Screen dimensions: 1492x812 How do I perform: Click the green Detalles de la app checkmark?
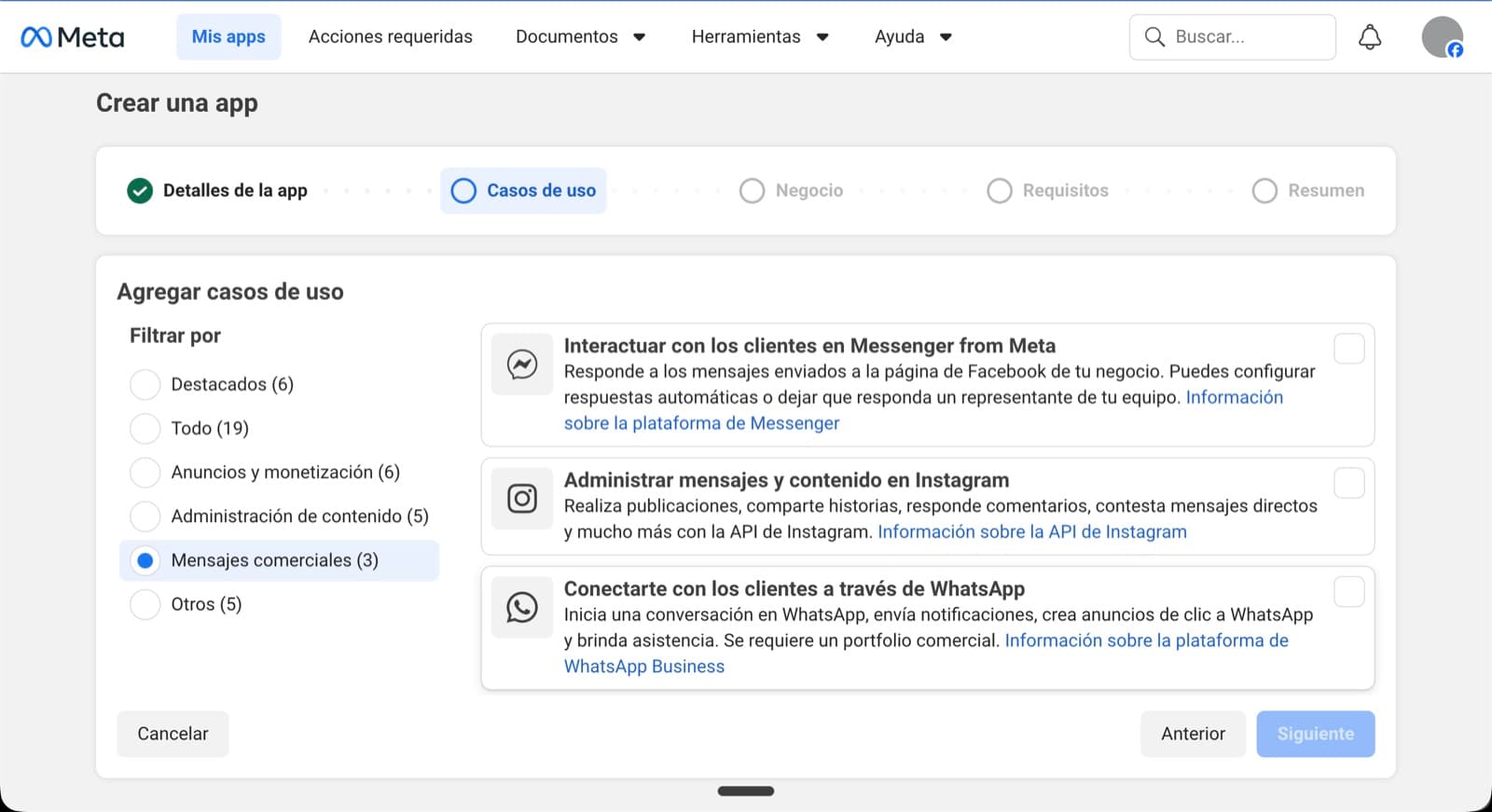140,190
